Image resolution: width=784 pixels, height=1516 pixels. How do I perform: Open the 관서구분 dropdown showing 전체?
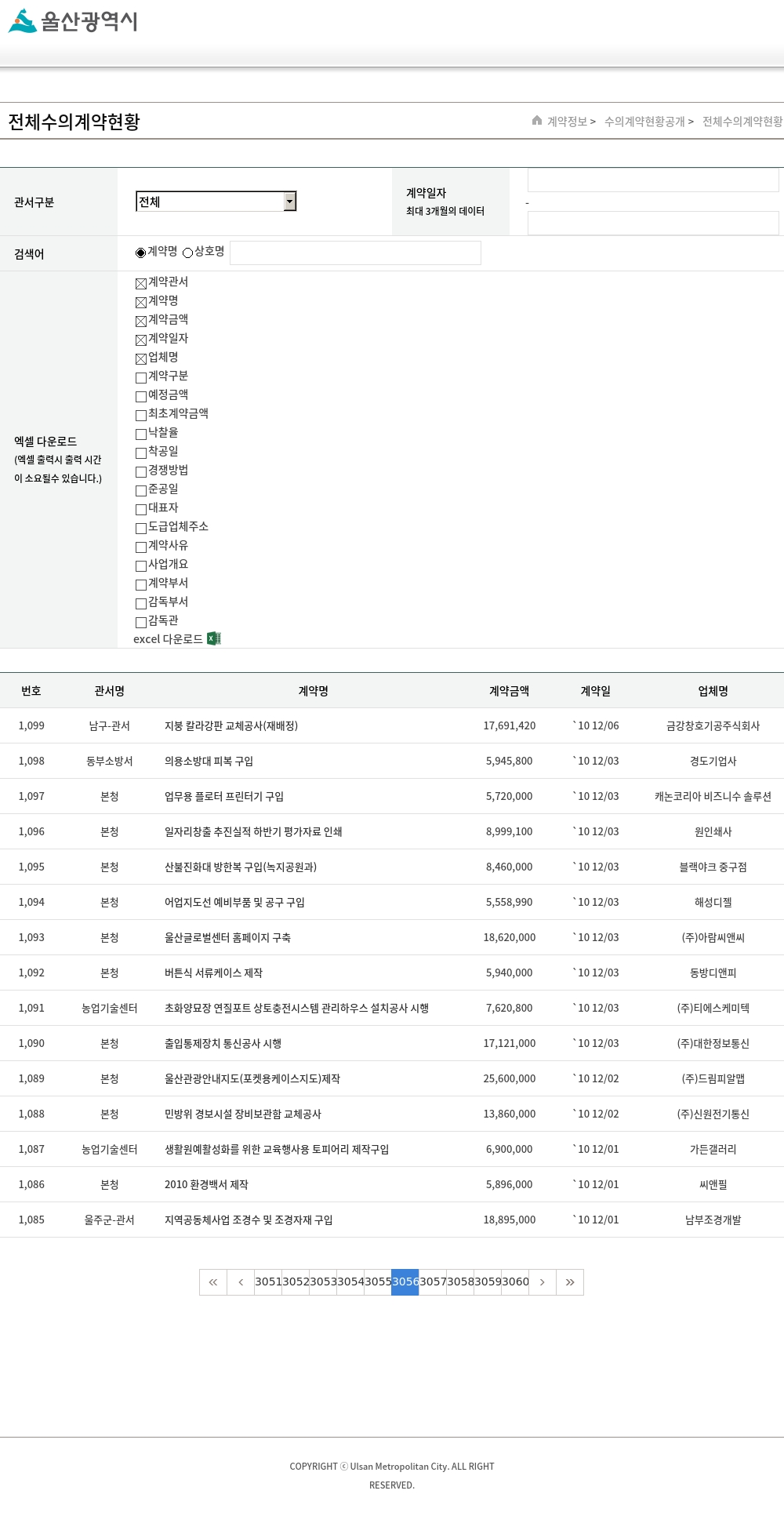pyautogui.click(x=216, y=202)
